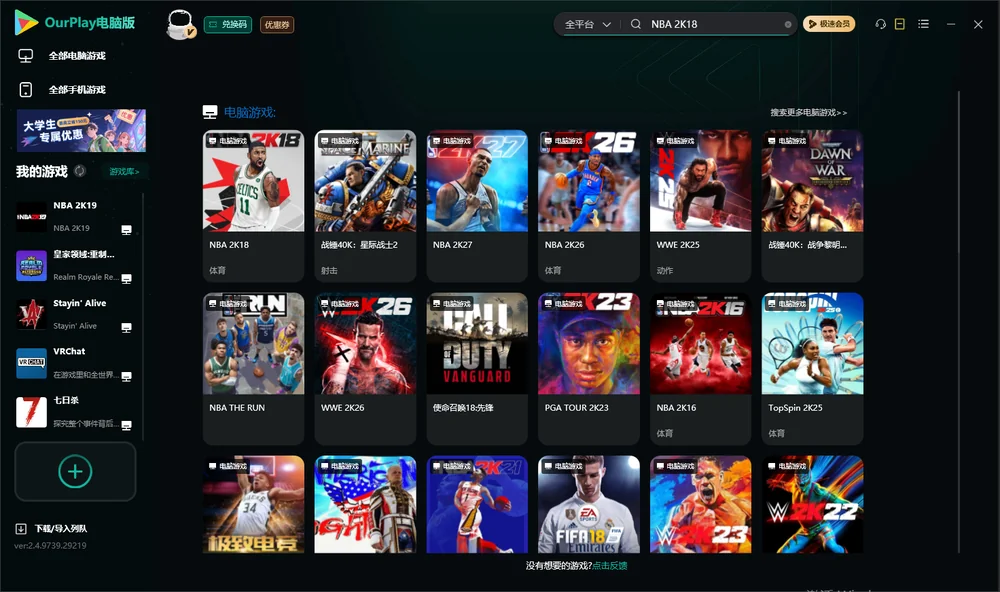Select 七日杀 in my games list
This screenshot has width=1000, height=592.
point(75,412)
